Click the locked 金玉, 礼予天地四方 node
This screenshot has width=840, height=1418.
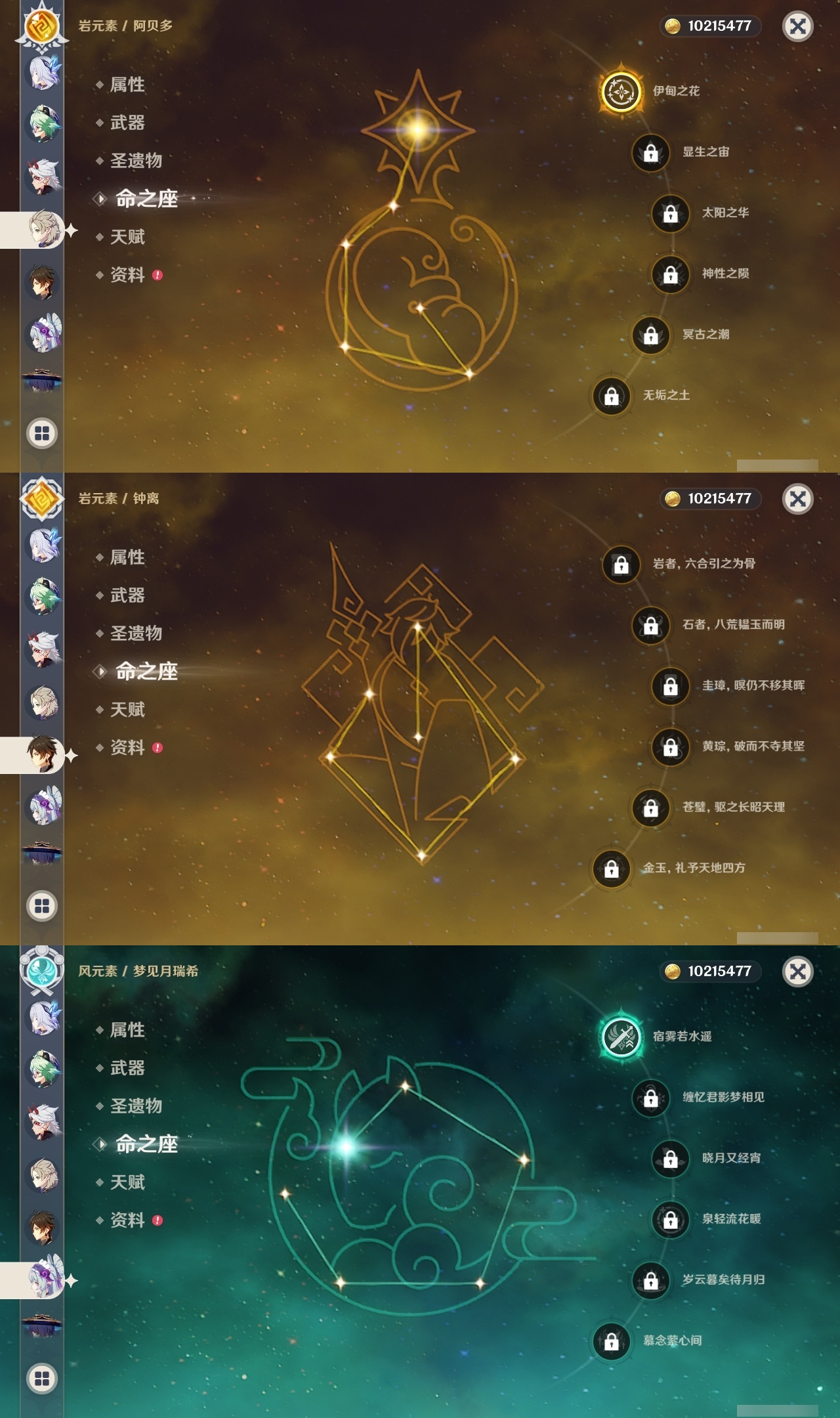pos(612,868)
